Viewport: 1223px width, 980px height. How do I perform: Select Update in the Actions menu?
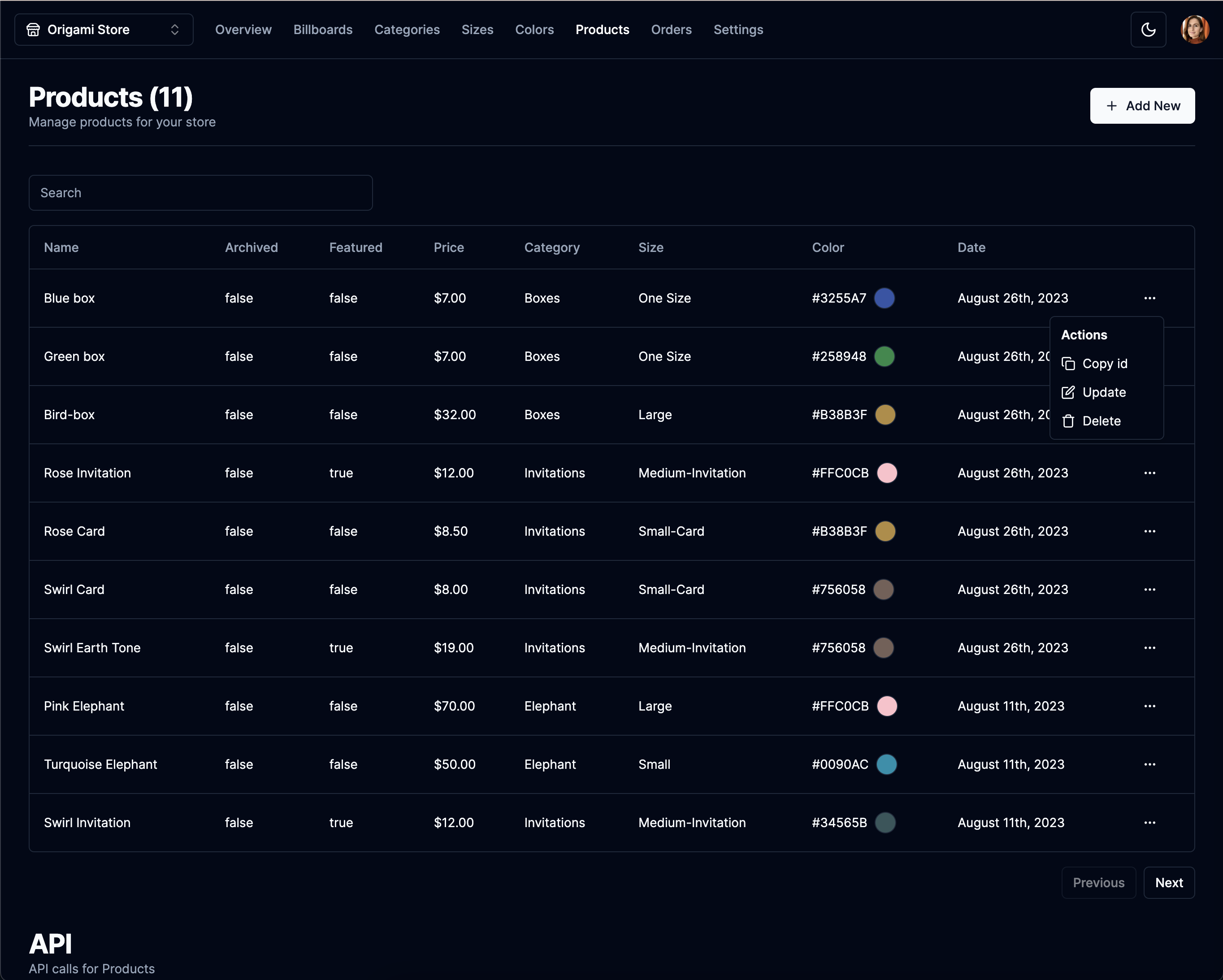(1103, 392)
